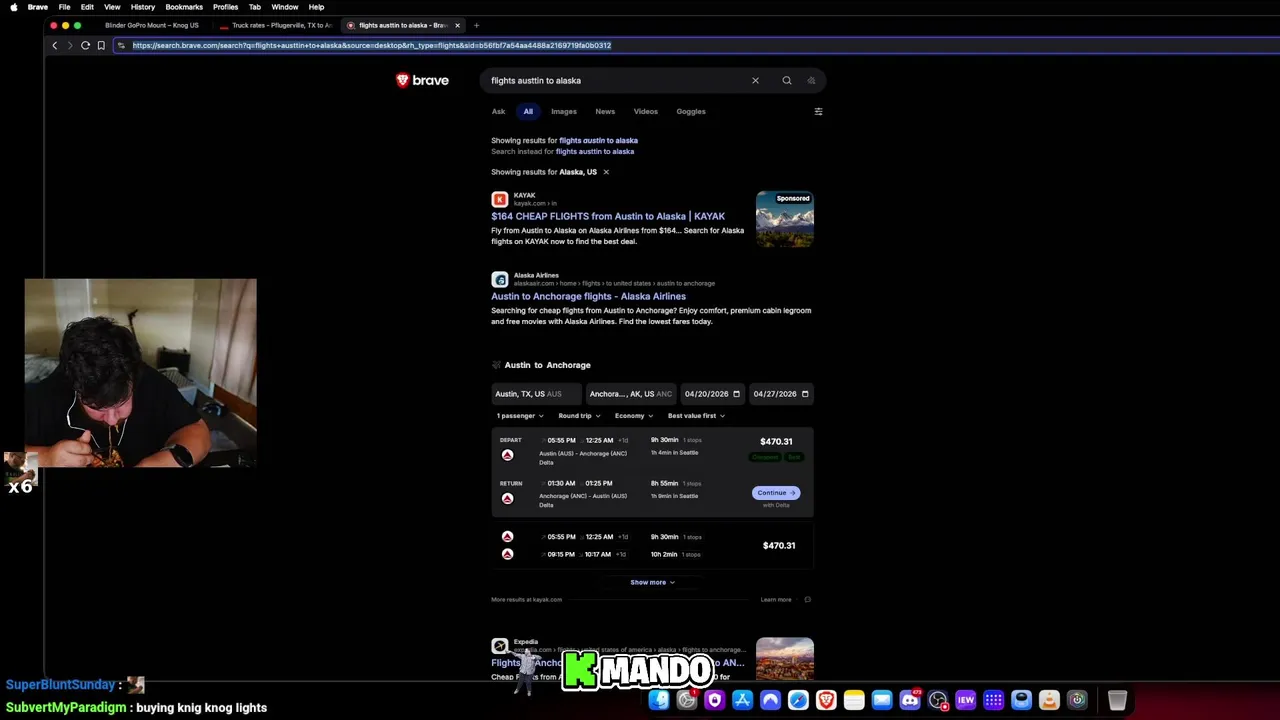
Task: Open site settings icon left of URL
Action: coord(121,45)
